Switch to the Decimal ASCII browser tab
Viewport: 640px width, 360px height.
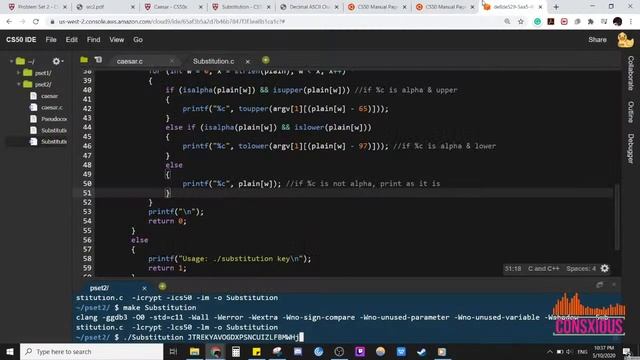[x=309, y=7]
